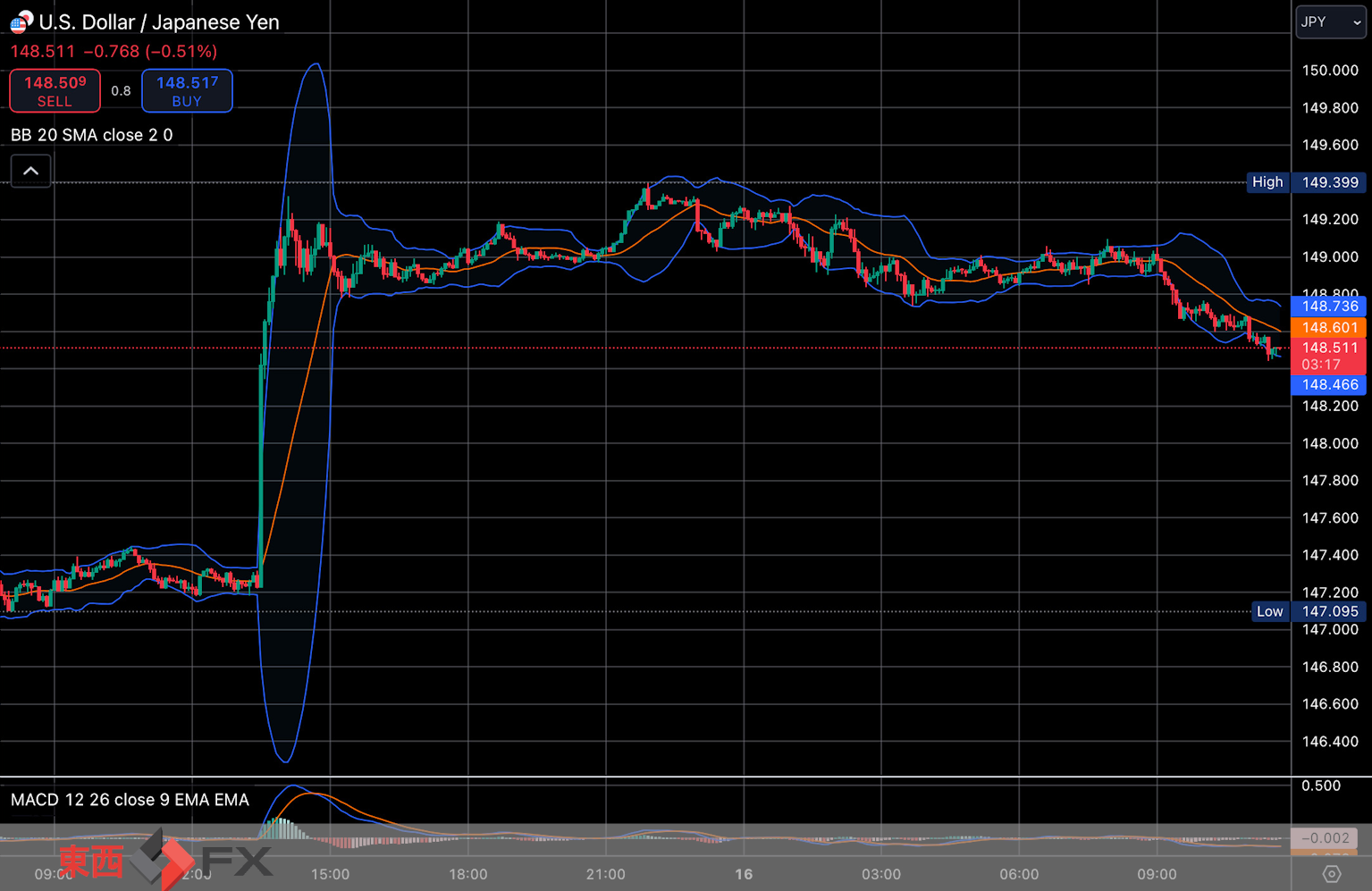Open the JPY currency dropdown

pos(1331,22)
